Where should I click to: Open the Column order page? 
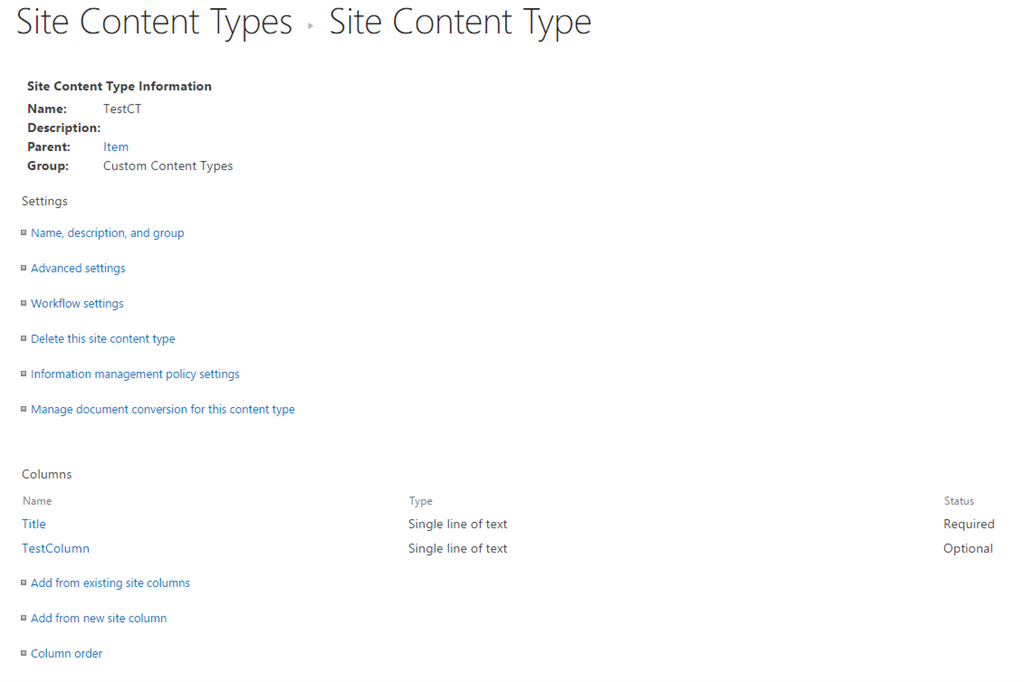[x=67, y=653]
